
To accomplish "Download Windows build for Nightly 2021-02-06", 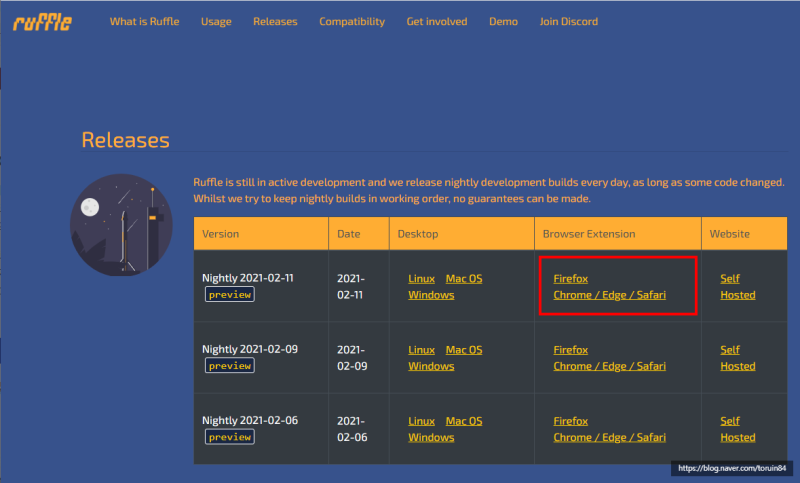I will click(x=431, y=438).
